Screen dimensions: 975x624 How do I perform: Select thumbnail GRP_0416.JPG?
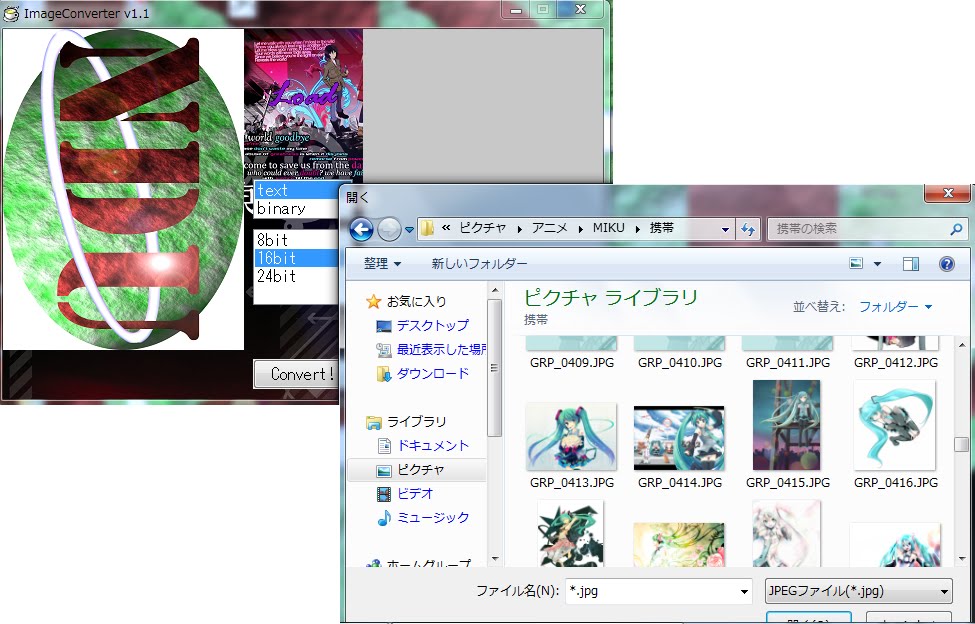pos(895,425)
